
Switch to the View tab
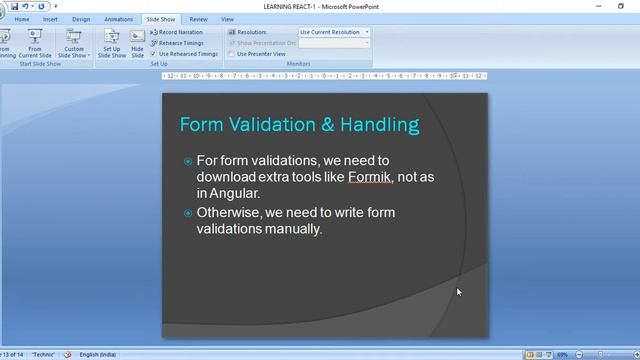(227, 19)
